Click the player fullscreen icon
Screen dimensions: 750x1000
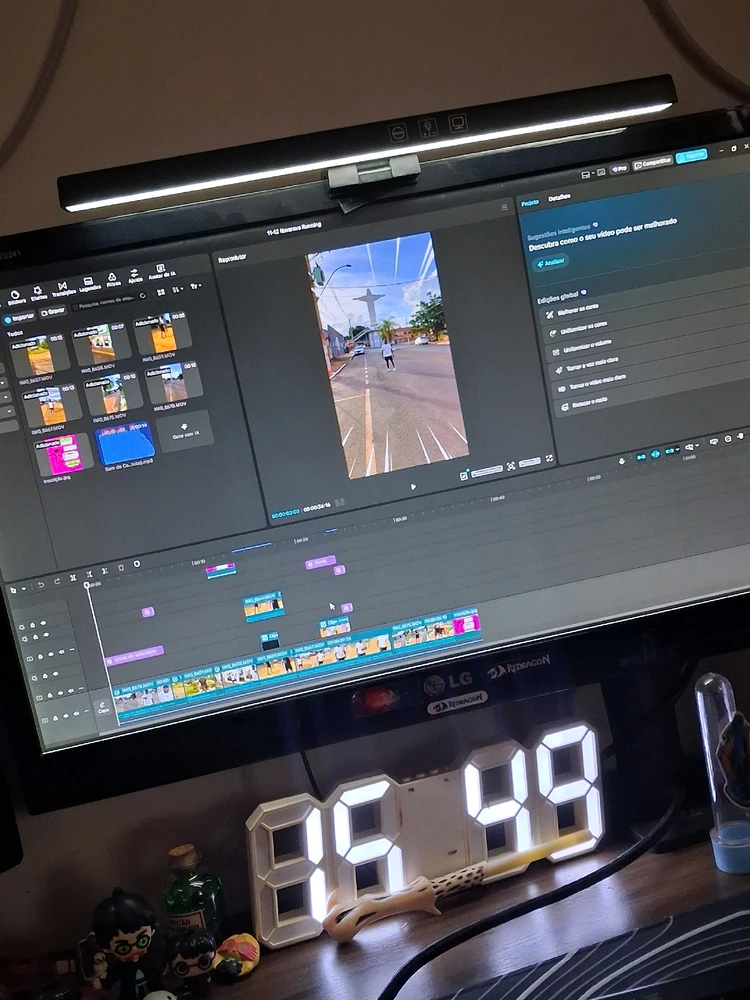(549, 459)
